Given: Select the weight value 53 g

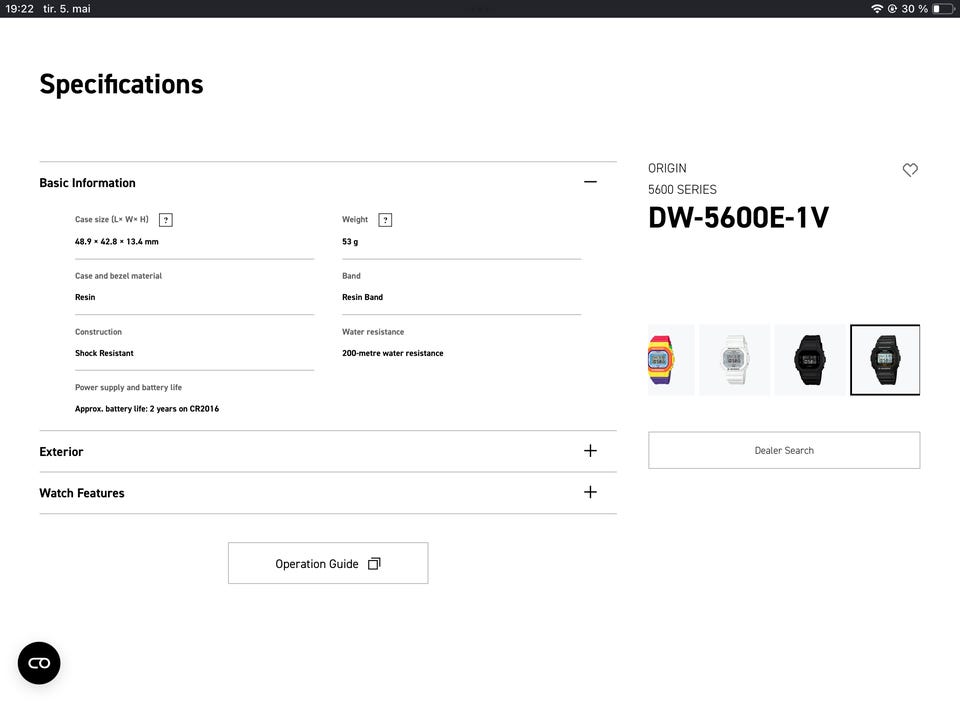Looking at the screenshot, I should (x=350, y=242).
